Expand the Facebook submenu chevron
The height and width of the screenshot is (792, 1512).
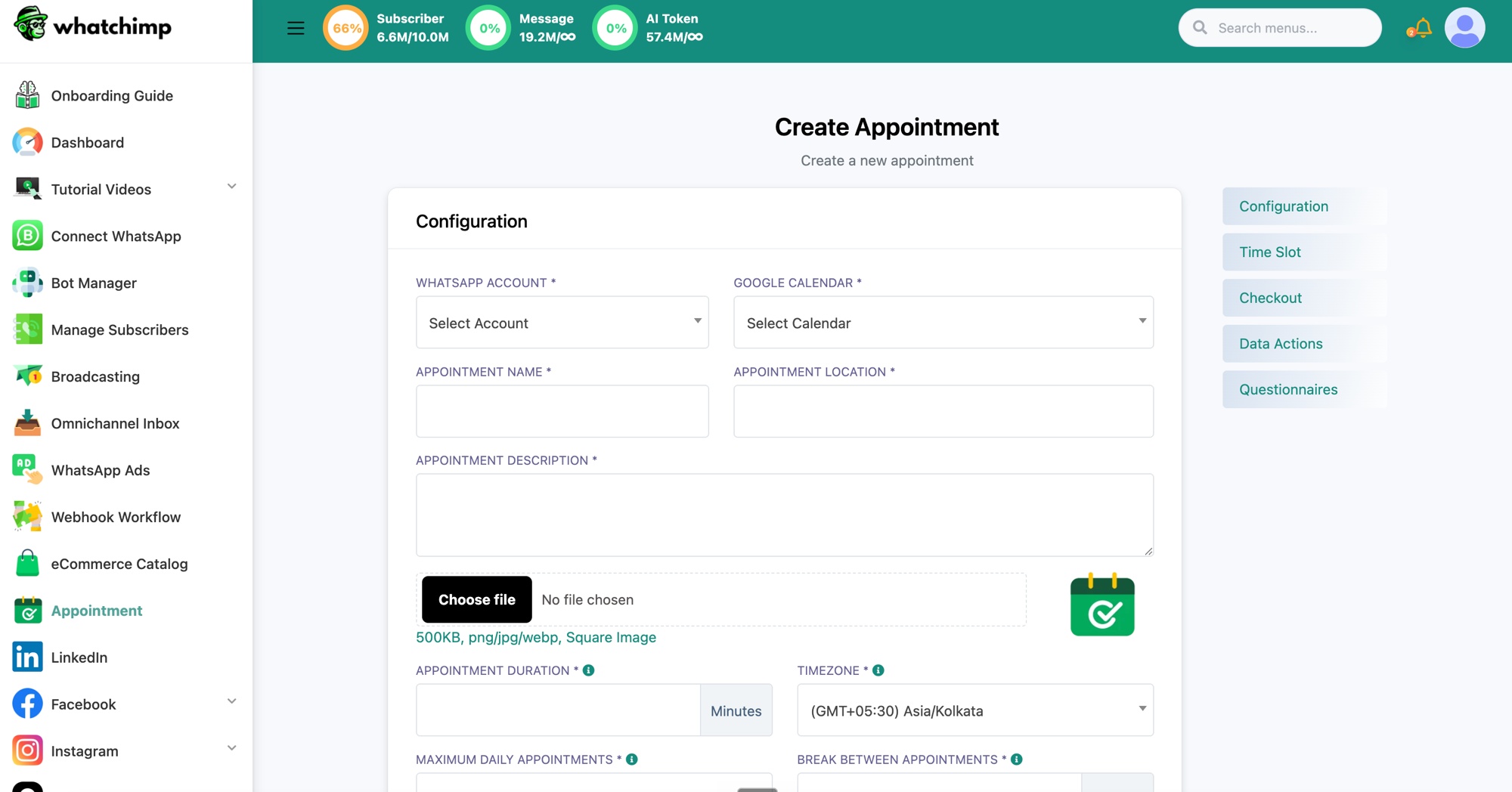click(232, 701)
